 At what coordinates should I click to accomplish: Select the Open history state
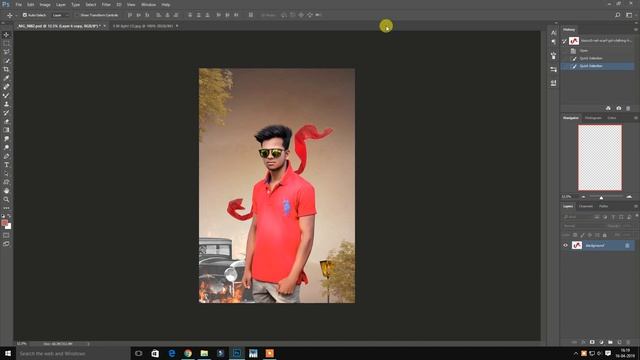(598, 51)
